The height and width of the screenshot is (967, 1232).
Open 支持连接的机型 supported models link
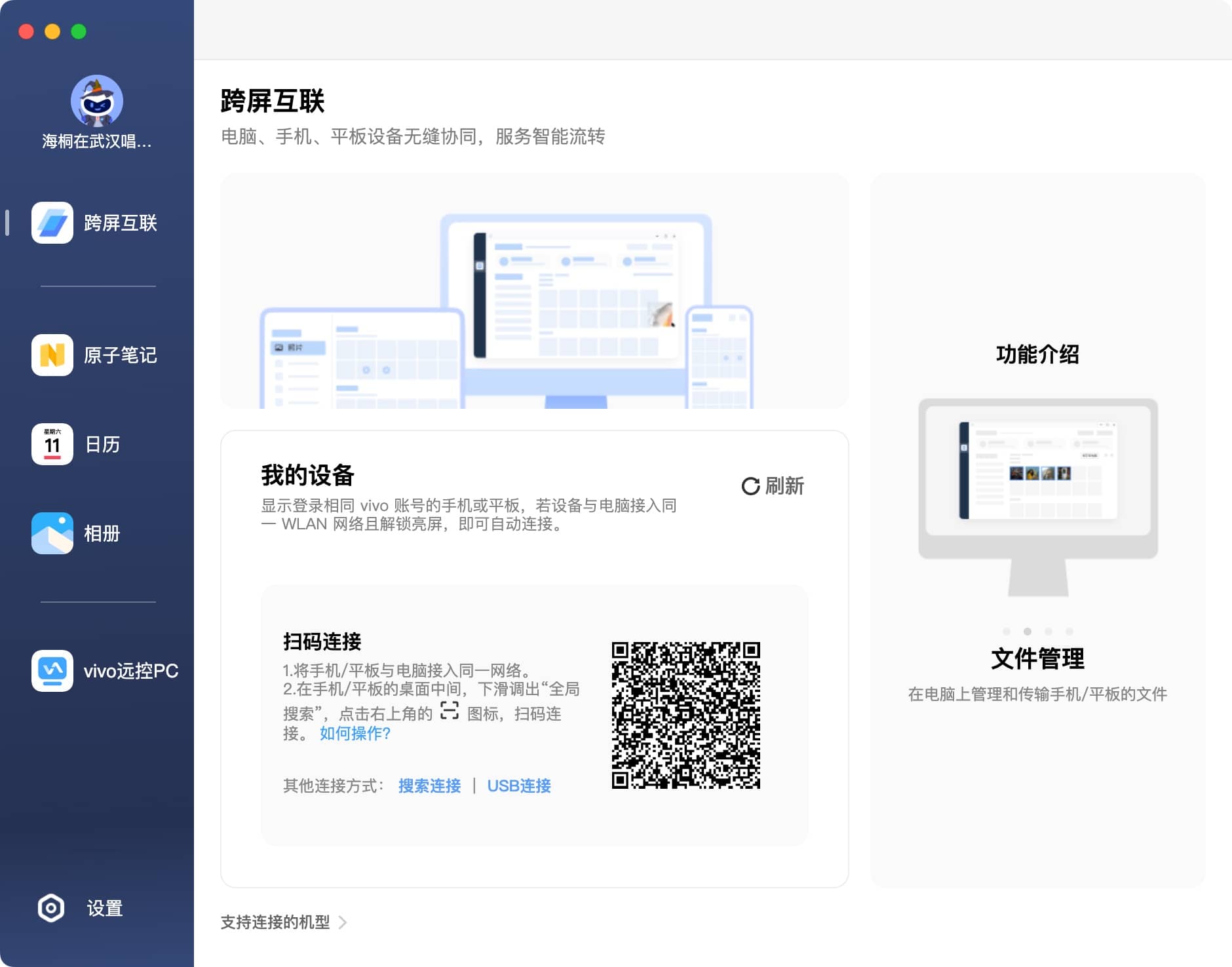pos(275,922)
